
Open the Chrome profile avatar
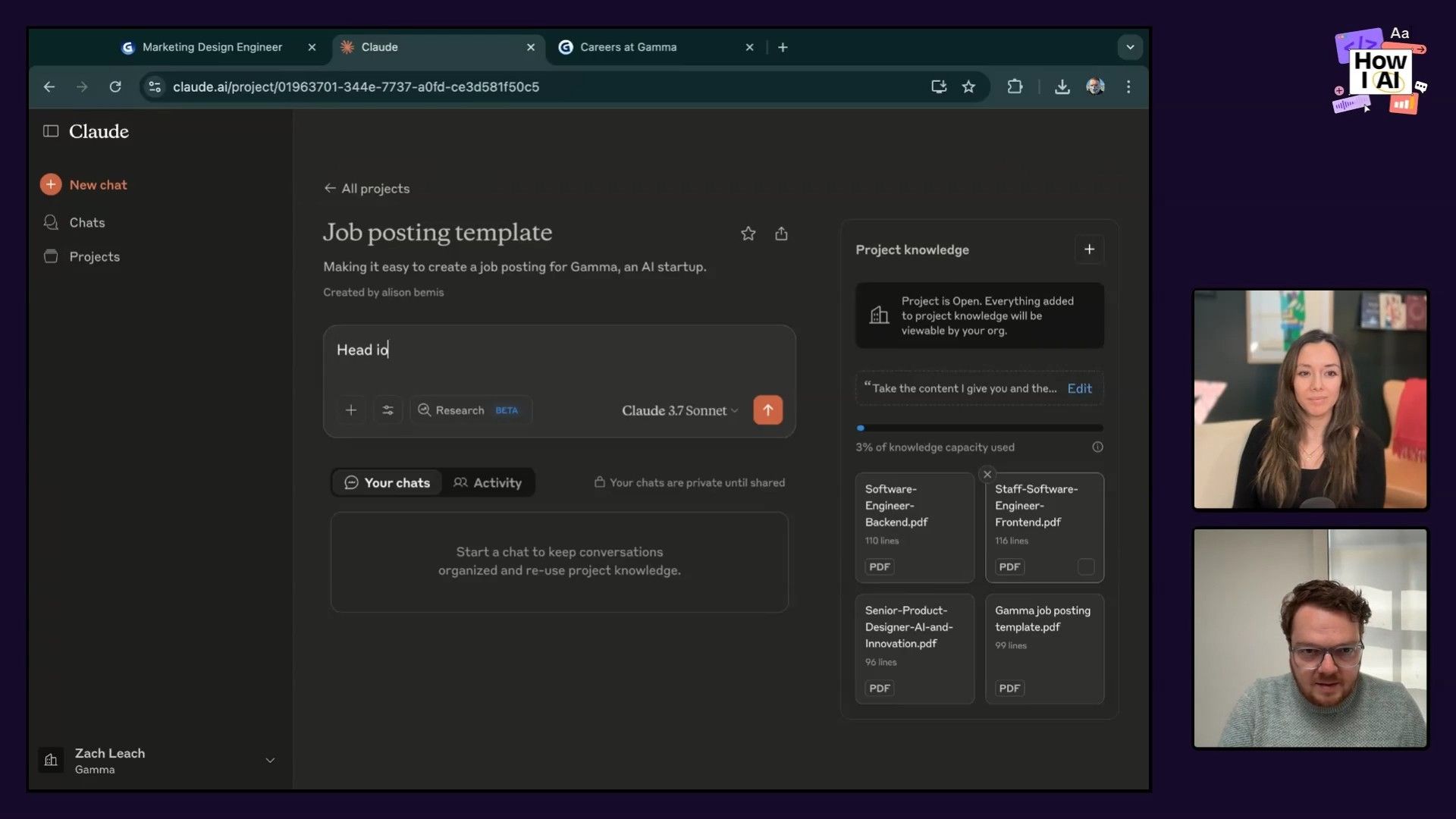pos(1095,87)
